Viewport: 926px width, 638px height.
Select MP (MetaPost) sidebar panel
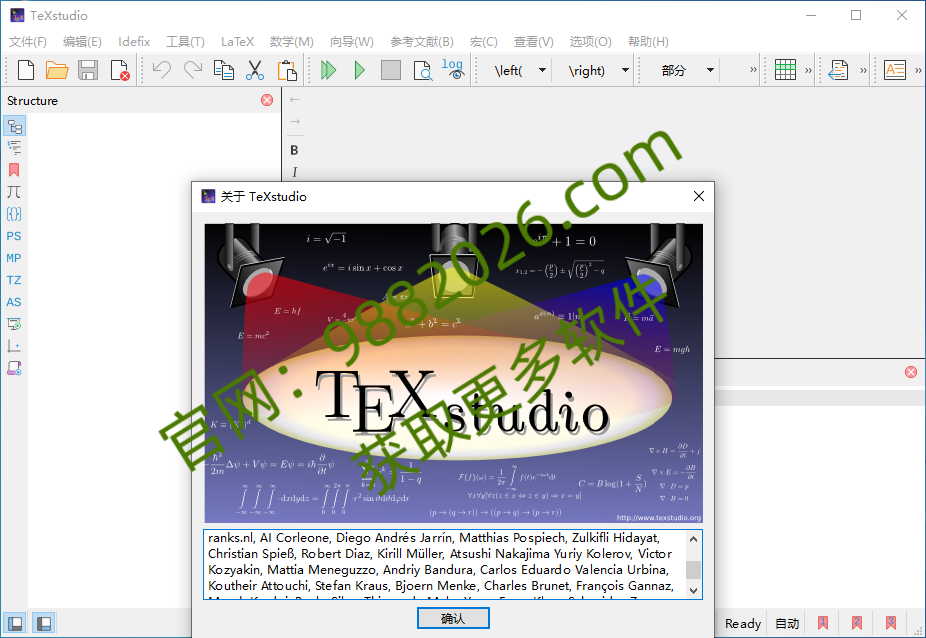click(14, 258)
